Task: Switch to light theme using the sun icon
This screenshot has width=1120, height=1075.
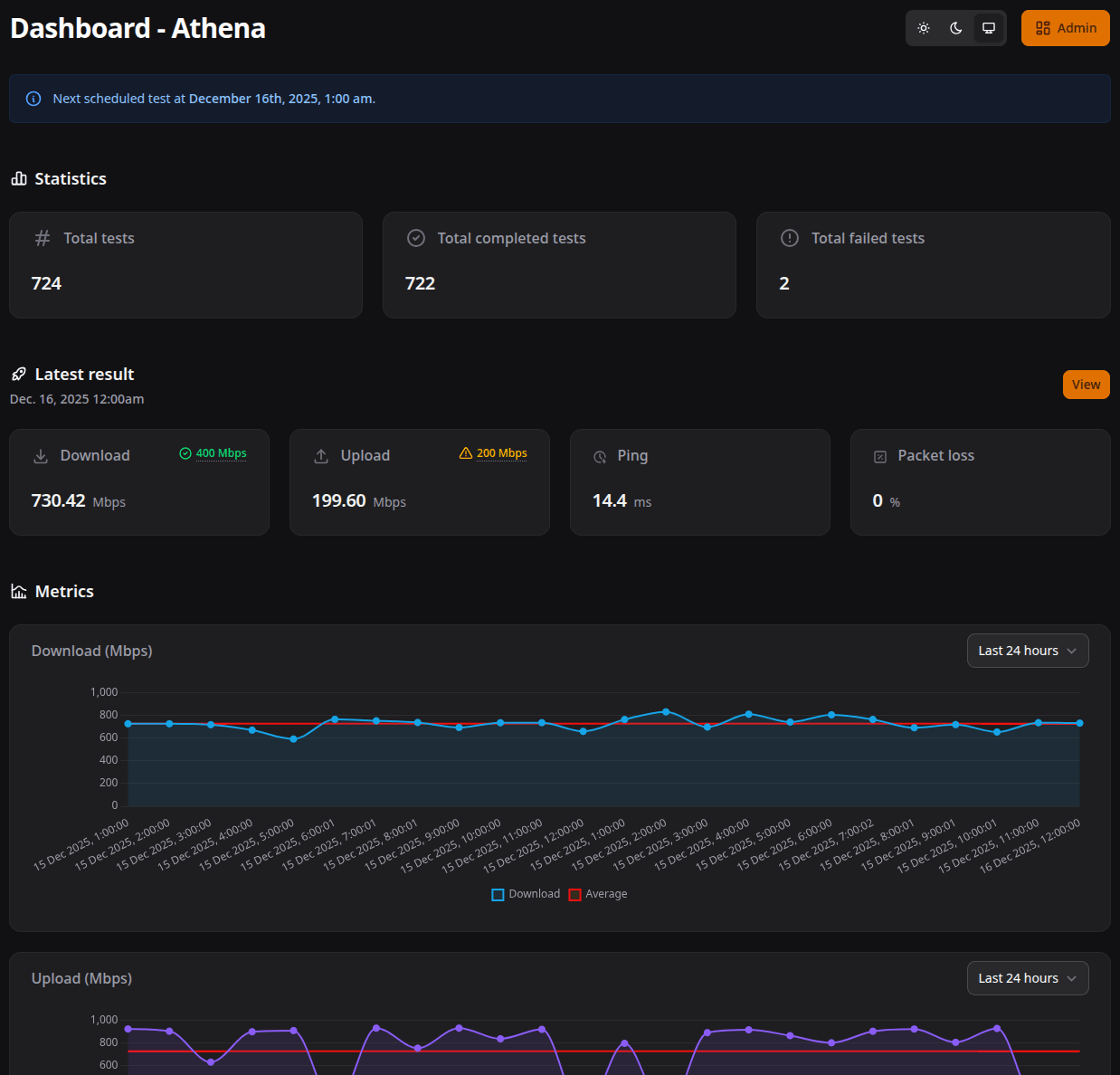Action: coord(924,28)
